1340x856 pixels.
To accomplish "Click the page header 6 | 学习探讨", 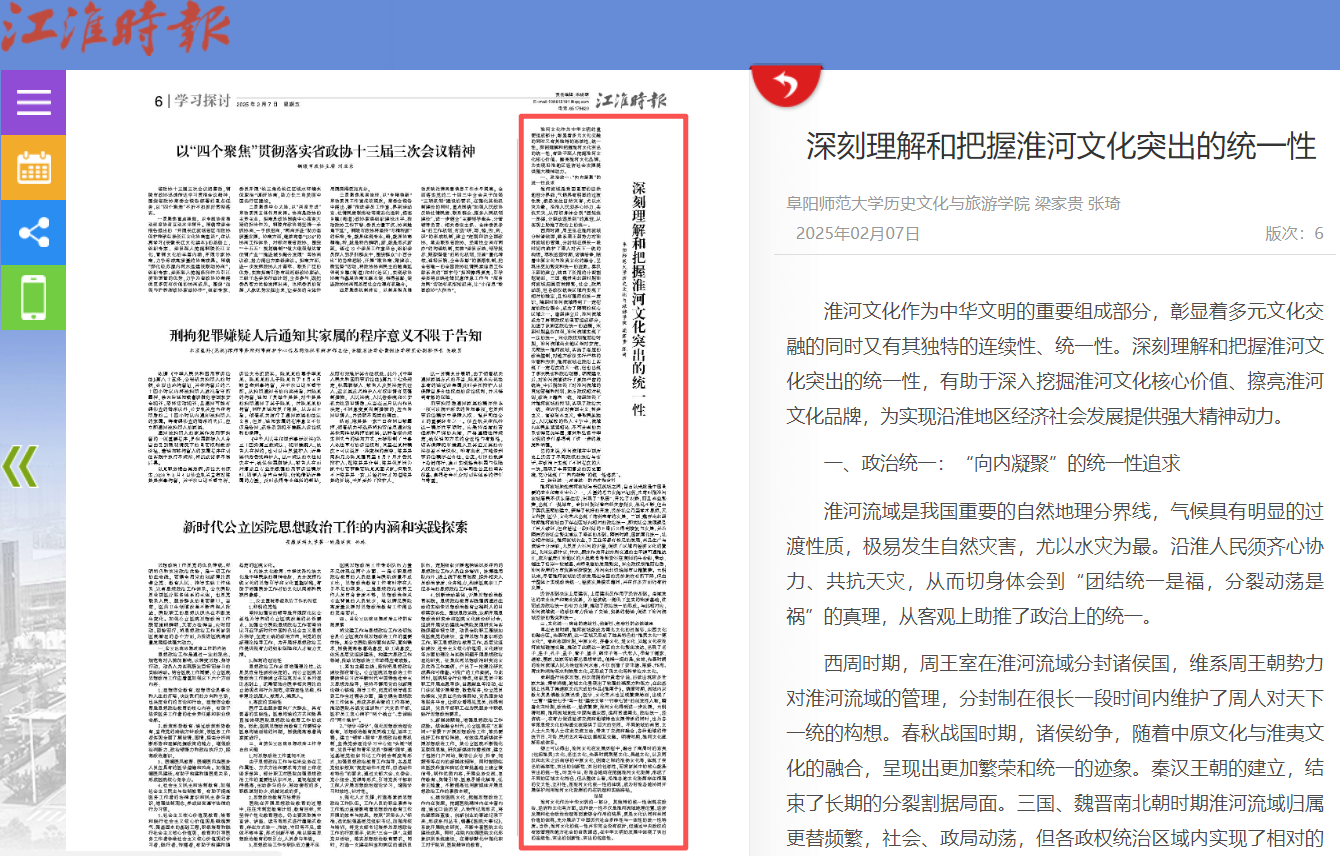I will pos(192,101).
